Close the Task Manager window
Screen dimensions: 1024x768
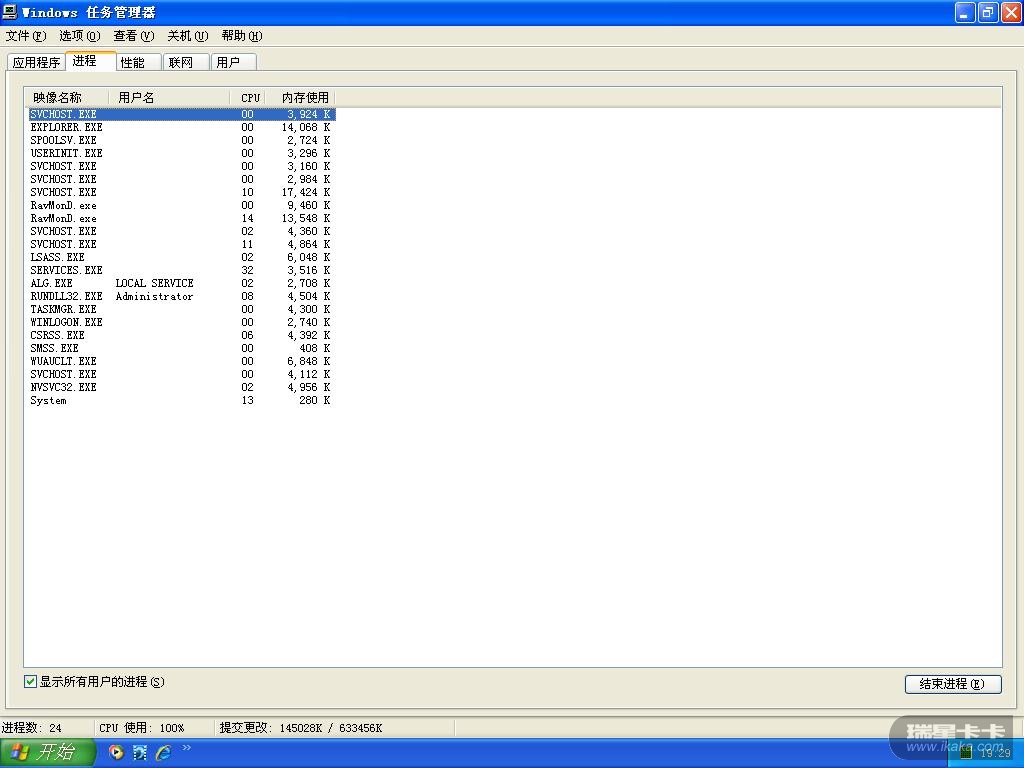[x=1011, y=12]
